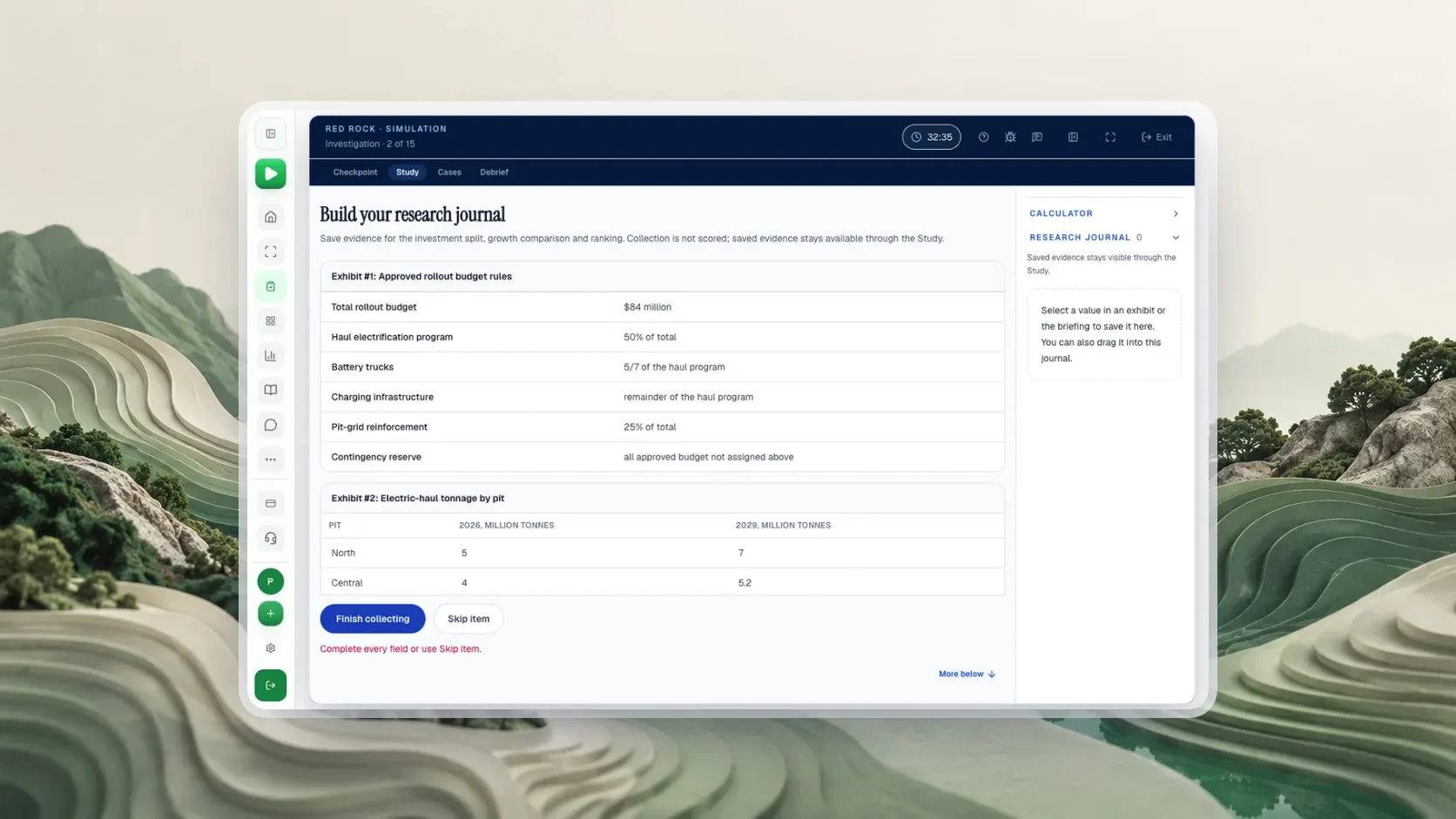Click the More below link
This screenshot has width=1456, height=819.
click(967, 674)
